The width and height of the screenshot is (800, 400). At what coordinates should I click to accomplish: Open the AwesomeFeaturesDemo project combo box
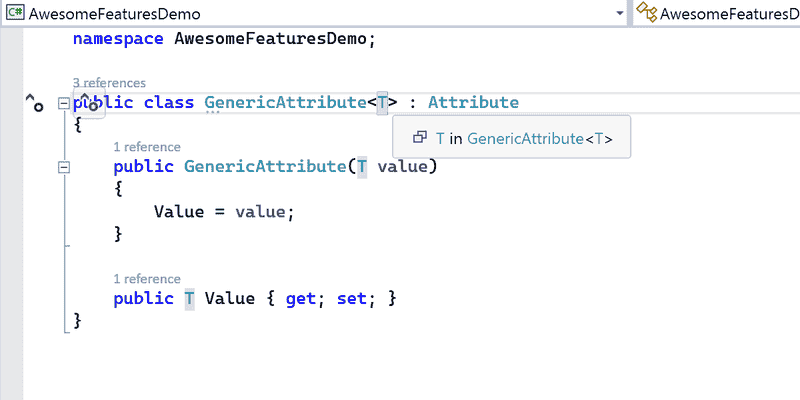pyautogui.click(x=315, y=13)
